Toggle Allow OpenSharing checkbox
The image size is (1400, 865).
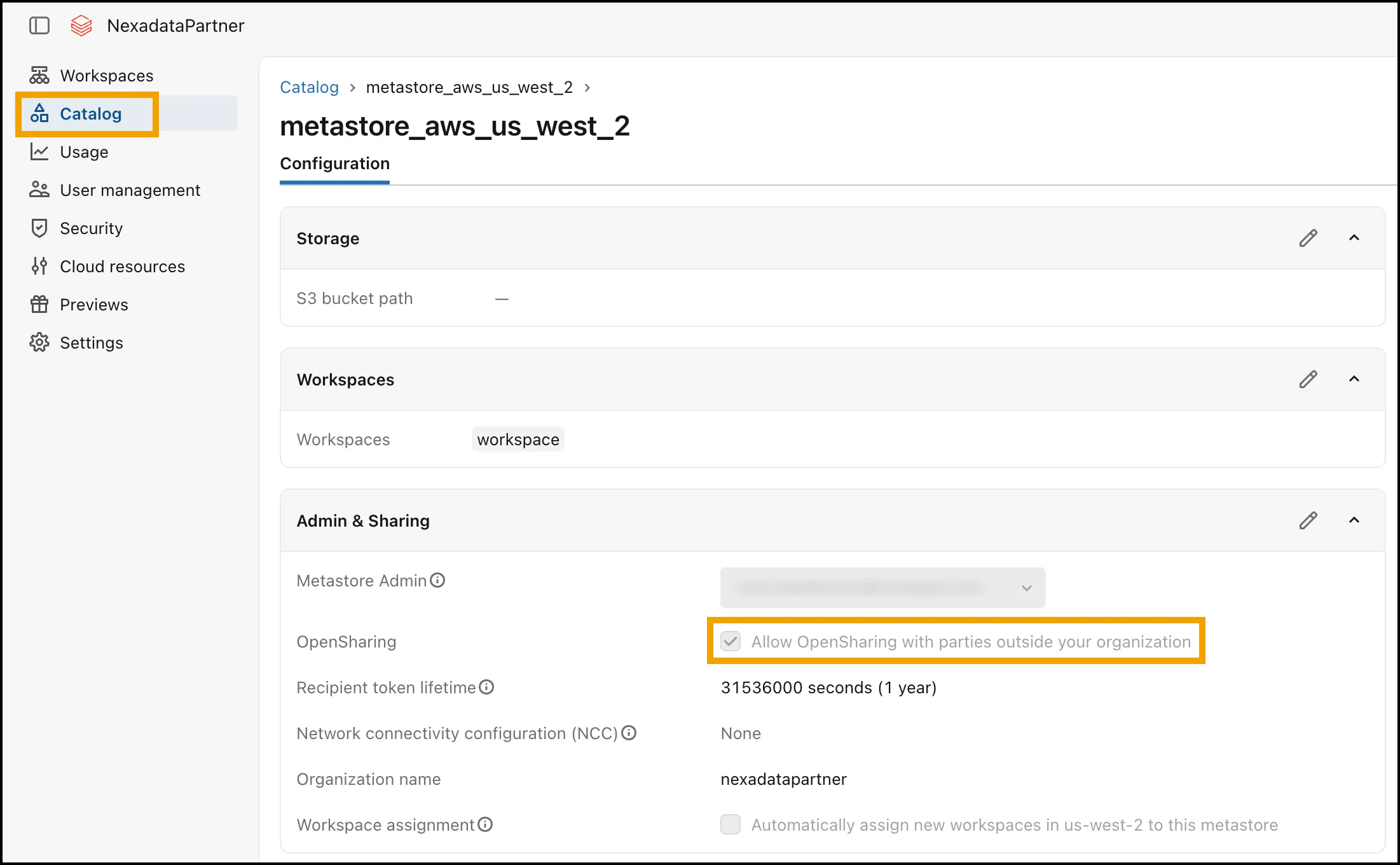(731, 641)
